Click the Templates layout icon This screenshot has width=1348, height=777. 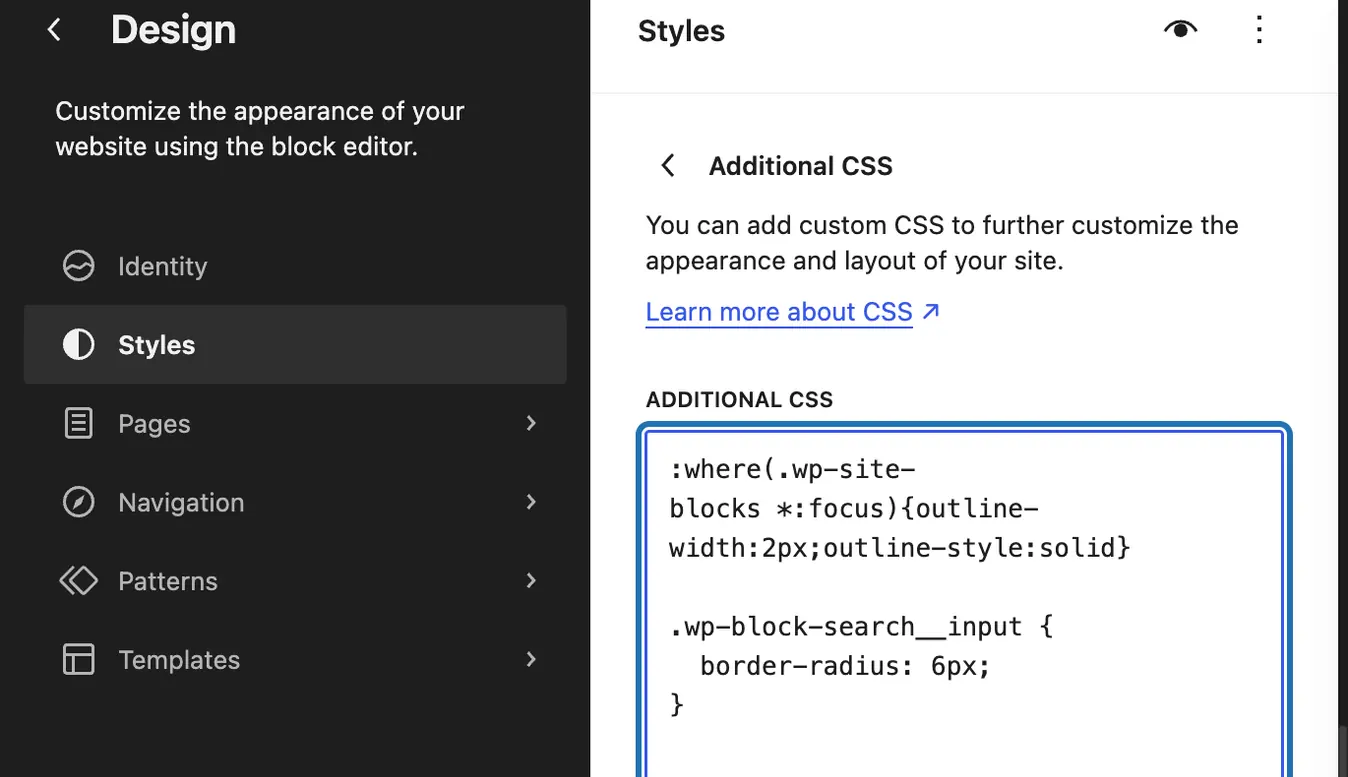tap(78, 660)
